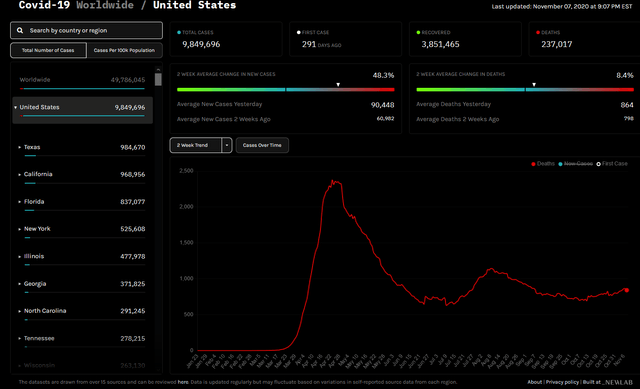The width and height of the screenshot is (640, 389).
Task: Click Average New Cases Yesterday value 90,448
Action: 382,105
